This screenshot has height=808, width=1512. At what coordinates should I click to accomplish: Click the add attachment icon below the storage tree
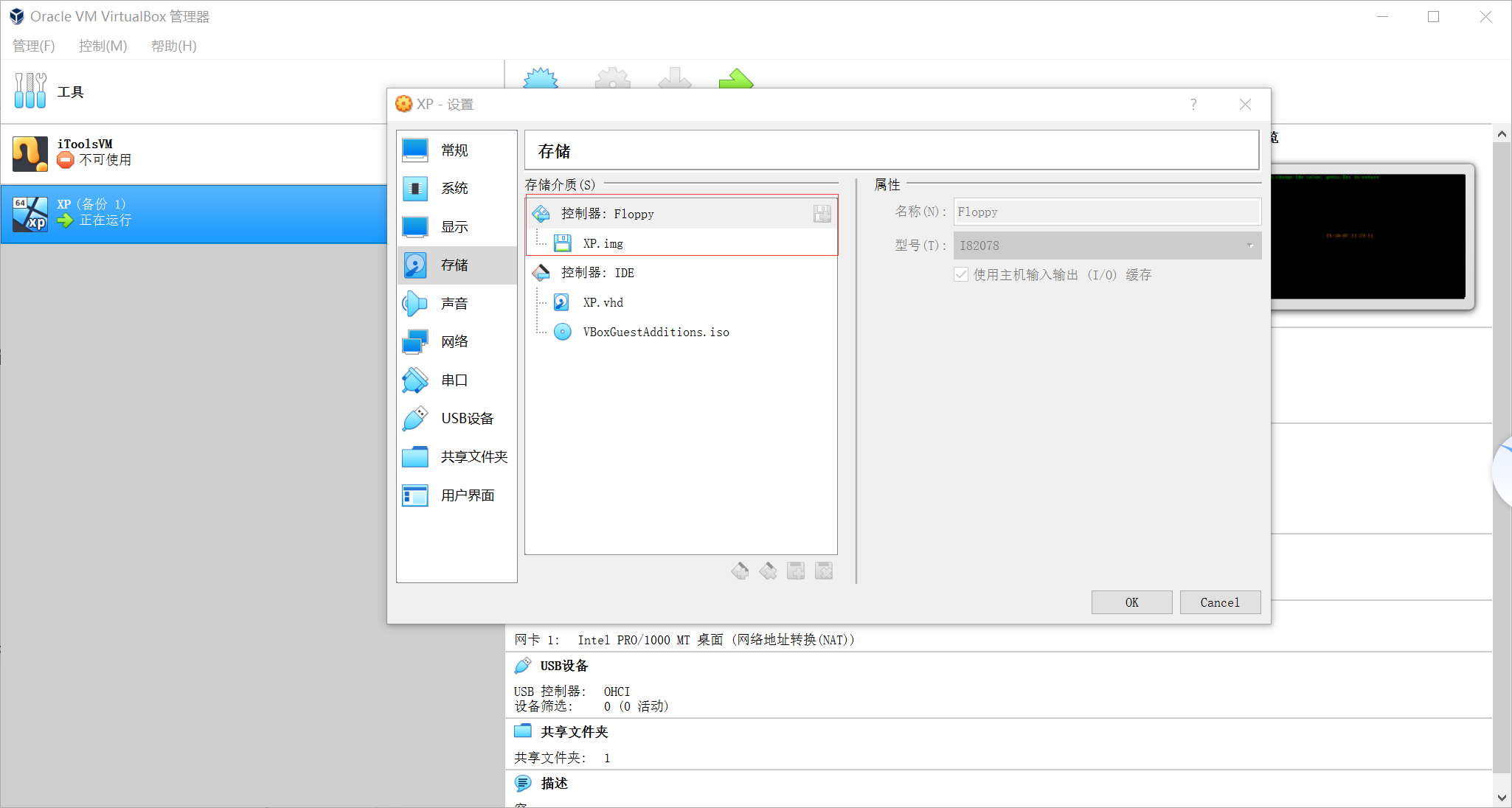(796, 571)
